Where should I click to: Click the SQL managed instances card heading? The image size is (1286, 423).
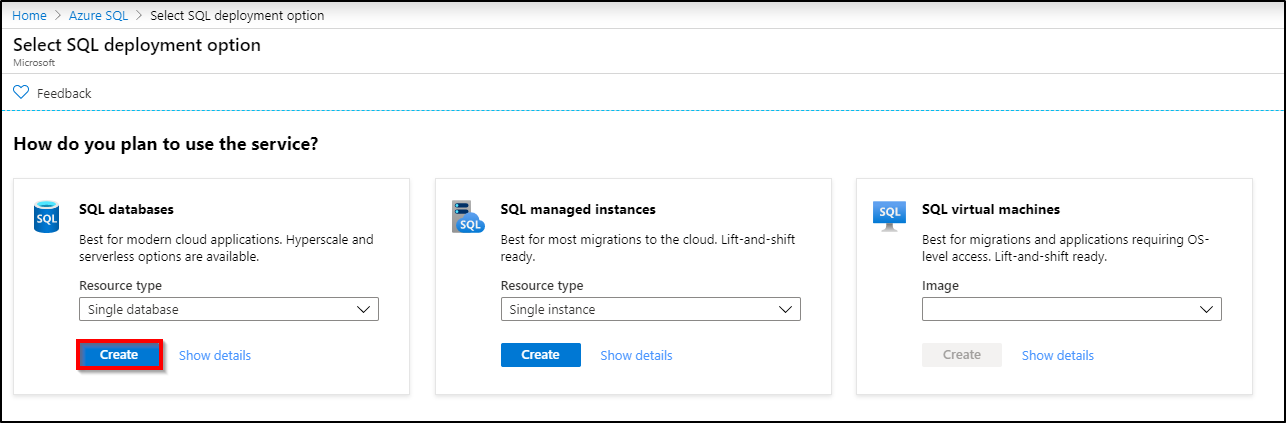[x=578, y=210]
